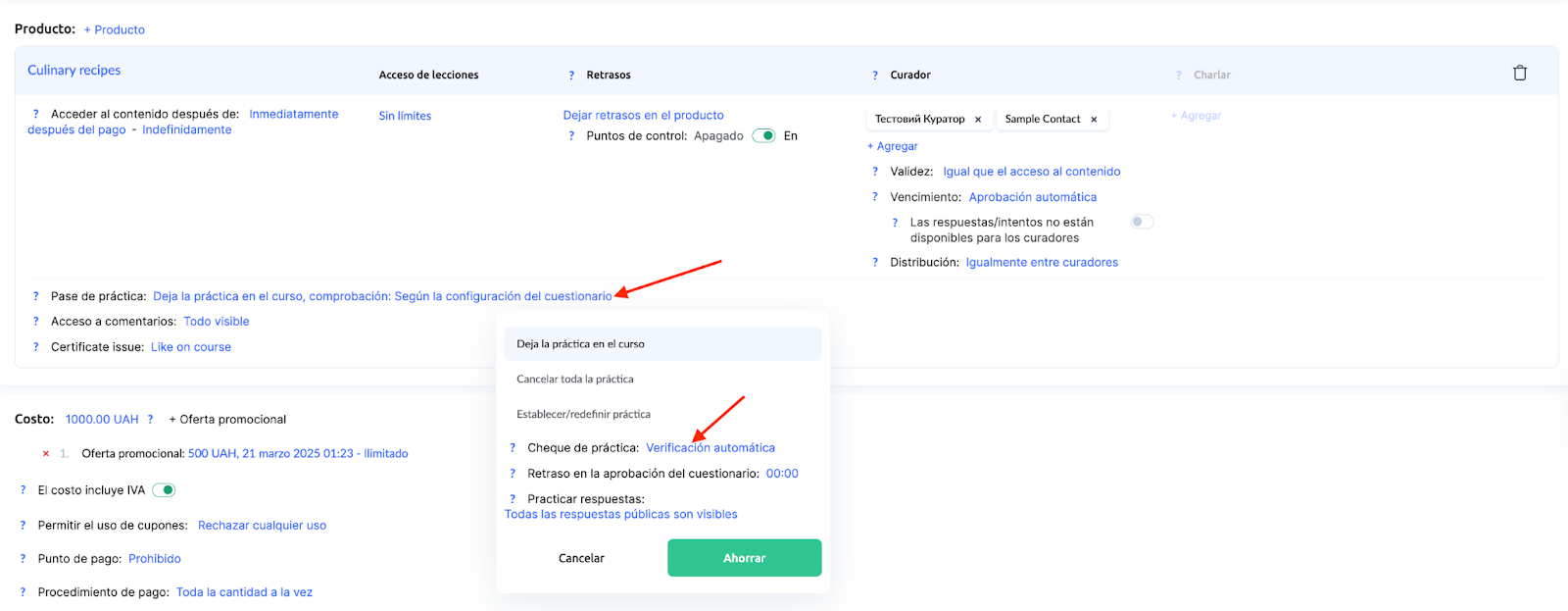
Task: Toggle the Puntos de control switch
Action: pos(763,136)
